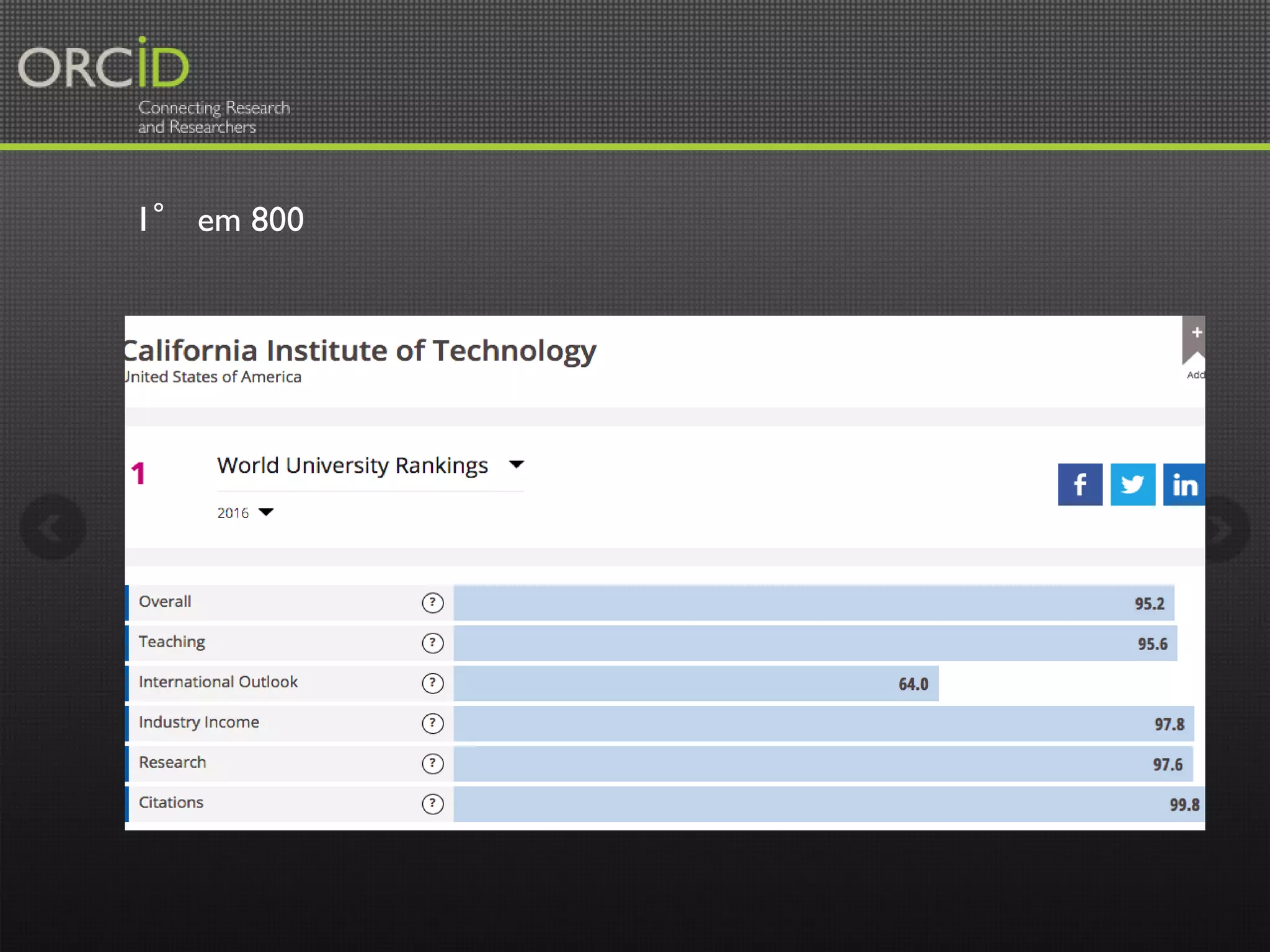Open help icon for Teaching row

click(433, 643)
